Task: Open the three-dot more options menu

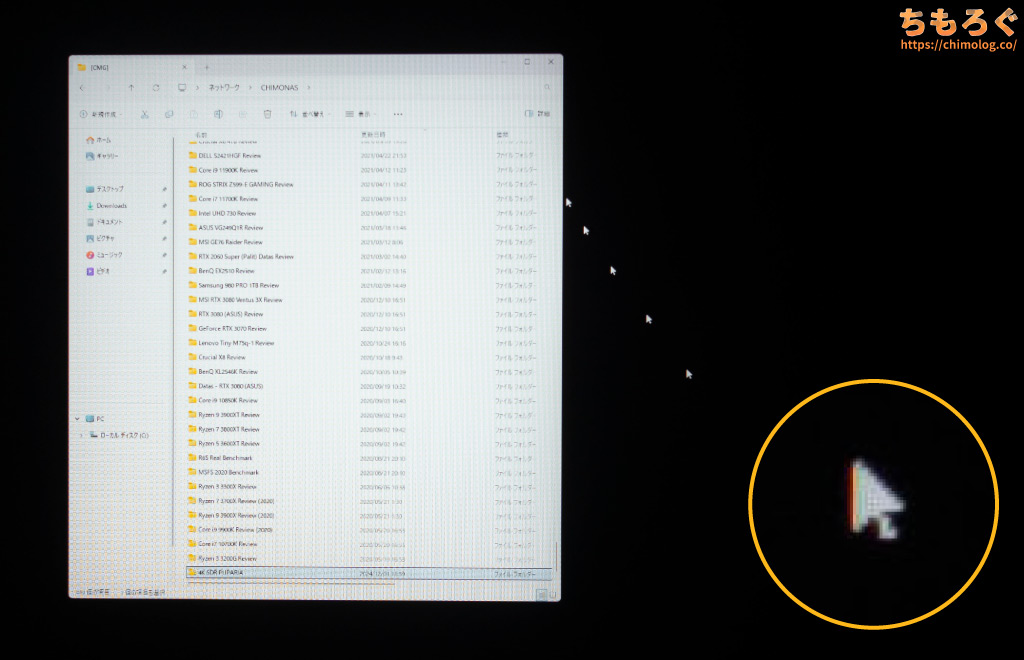Action: (x=398, y=114)
